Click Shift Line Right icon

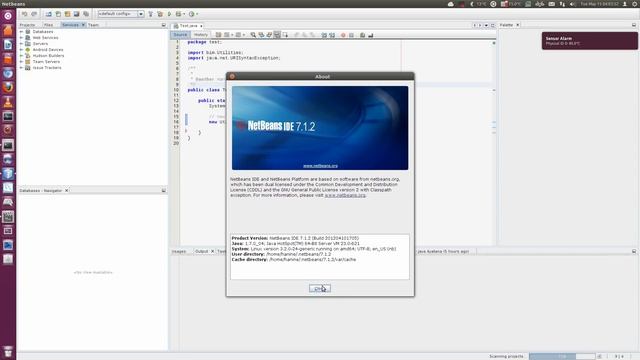tap(332, 35)
